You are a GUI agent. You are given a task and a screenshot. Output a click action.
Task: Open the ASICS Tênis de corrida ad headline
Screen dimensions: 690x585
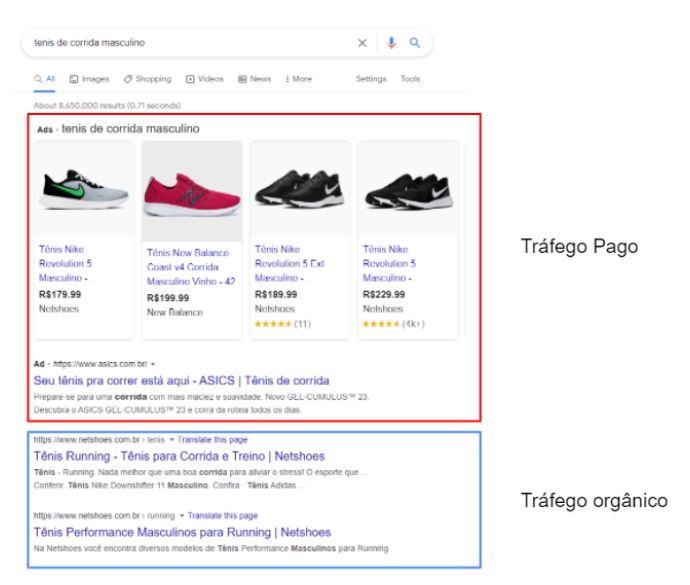click(181, 380)
